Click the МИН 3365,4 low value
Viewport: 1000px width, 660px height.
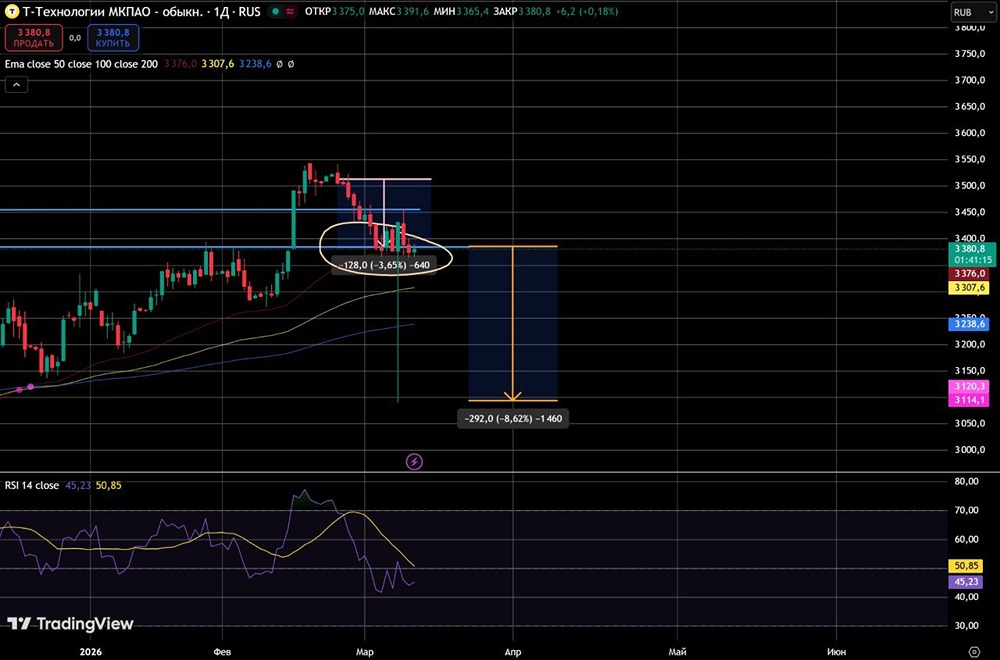[461, 11]
